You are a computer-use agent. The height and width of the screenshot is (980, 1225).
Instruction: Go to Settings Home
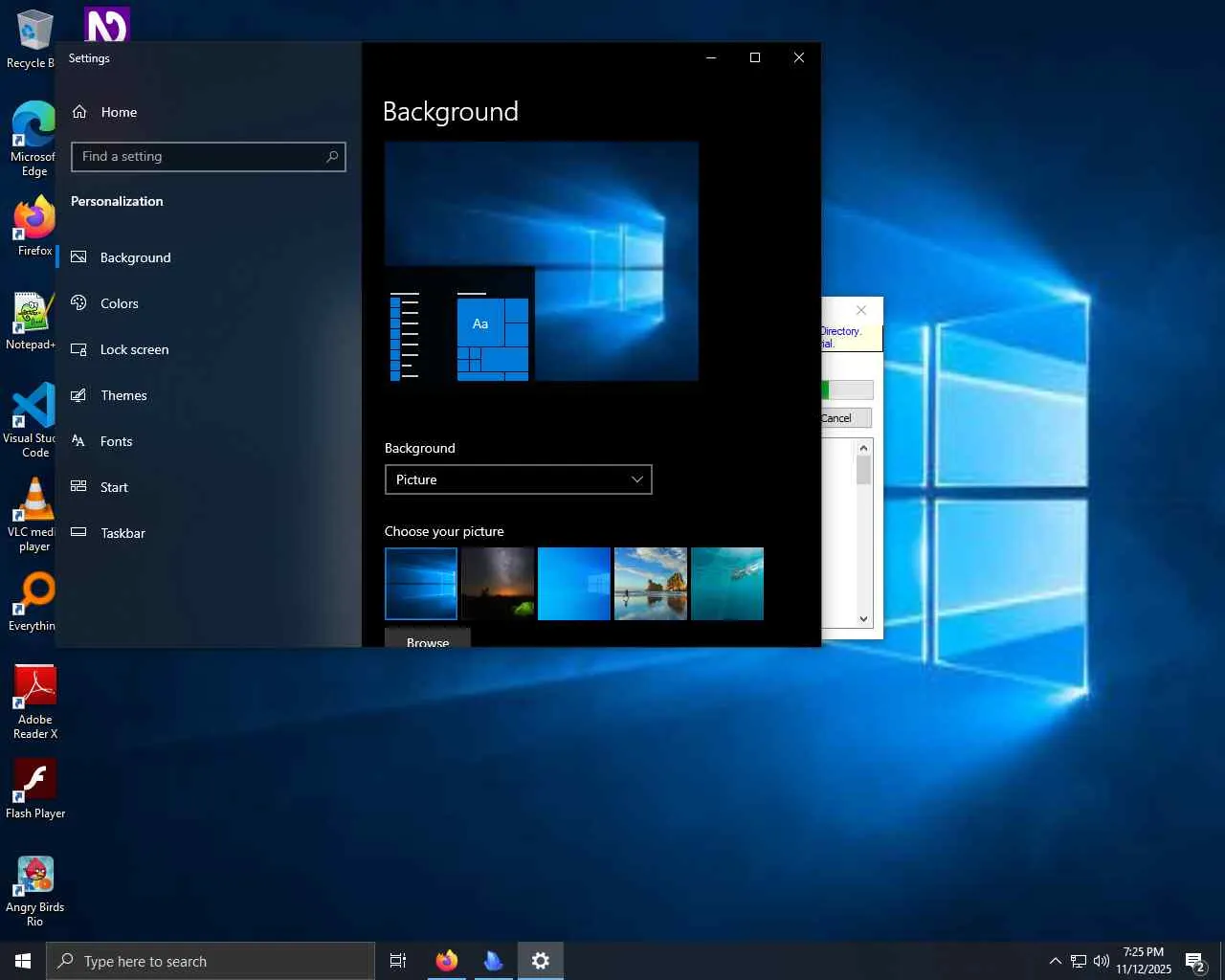[x=119, y=112]
